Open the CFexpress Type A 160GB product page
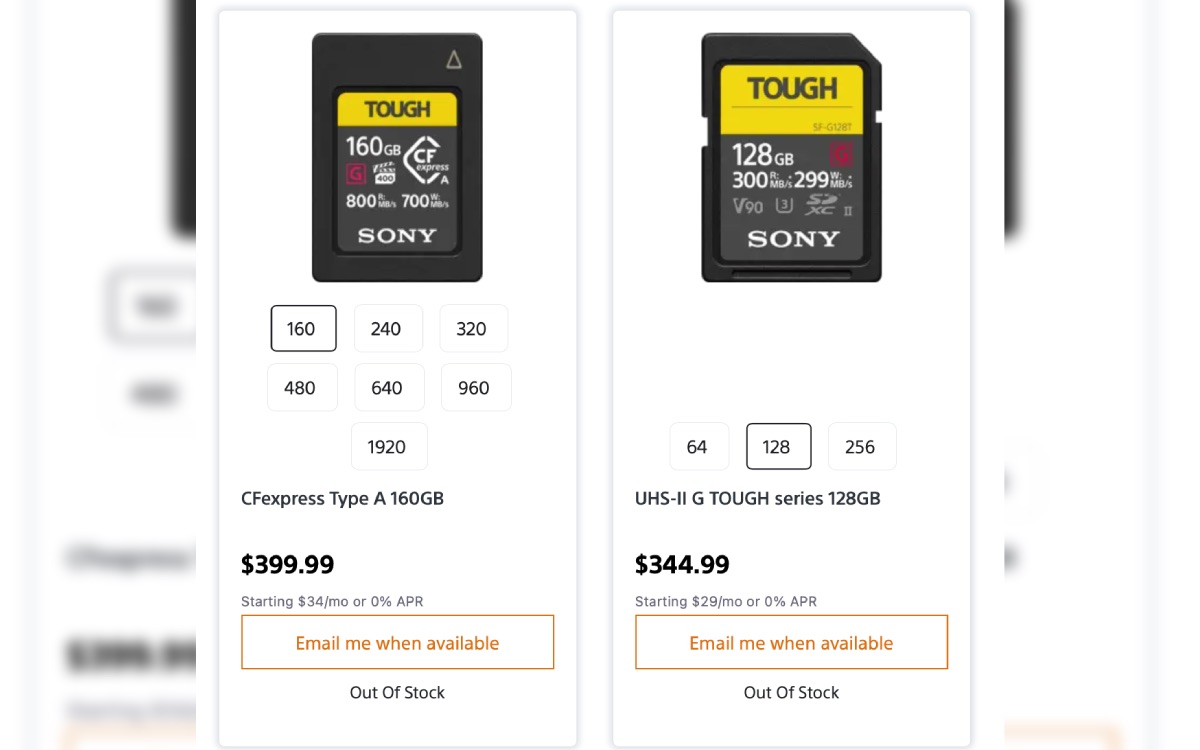 (342, 498)
